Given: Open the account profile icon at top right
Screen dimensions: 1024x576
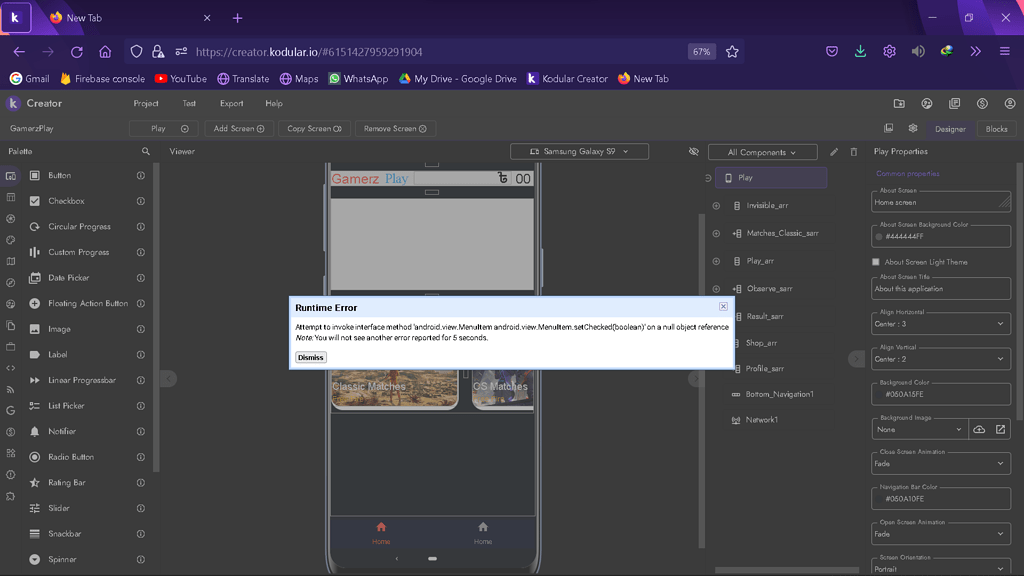Looking at the screenshot, I should [x=1010, y=102].
